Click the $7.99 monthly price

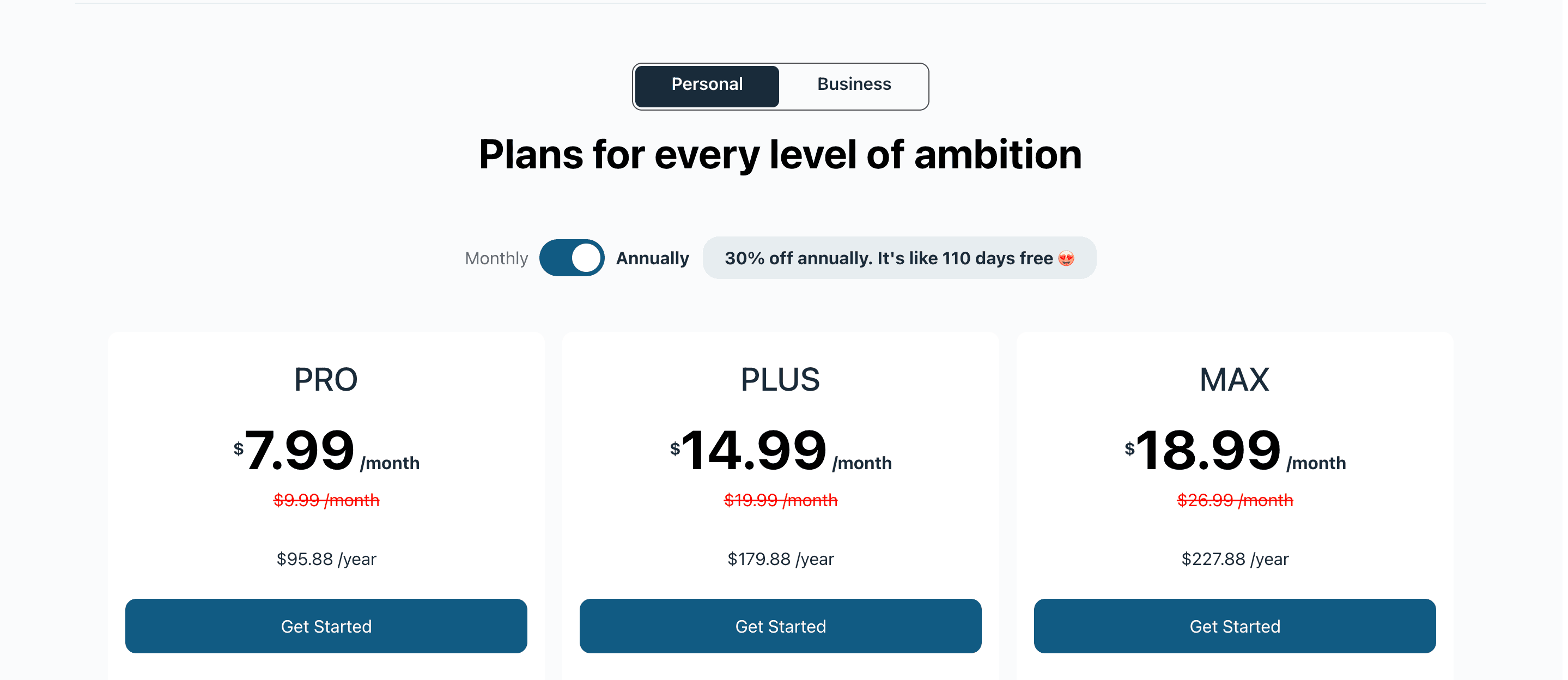pyautogui.click(x=299, y=451)
